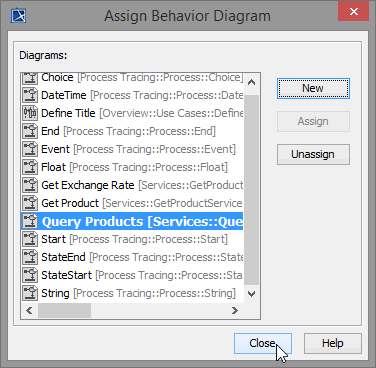This screenshot has height=368, width=376.
Task: Click the use case icon beside Define Title
Action: coord(30,113)
